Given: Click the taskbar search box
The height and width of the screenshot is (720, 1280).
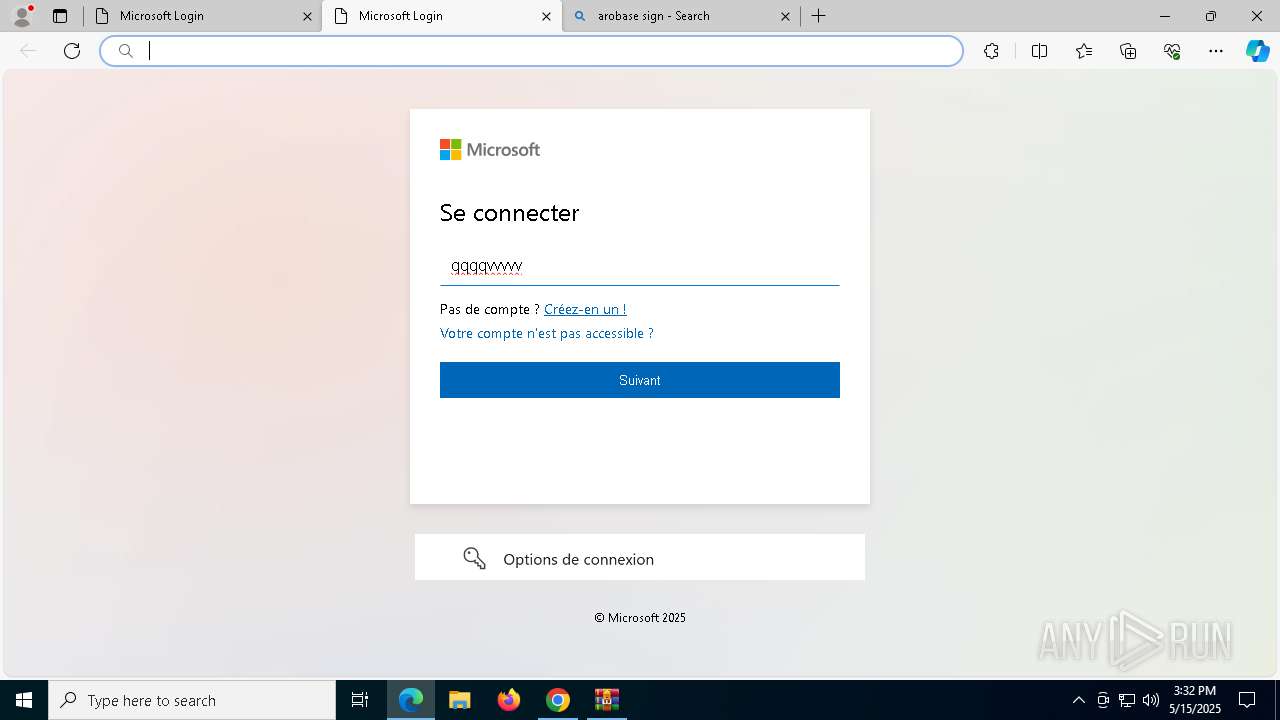Looking at the screenshot, I should pyautogui.click(x=192, y=700).
